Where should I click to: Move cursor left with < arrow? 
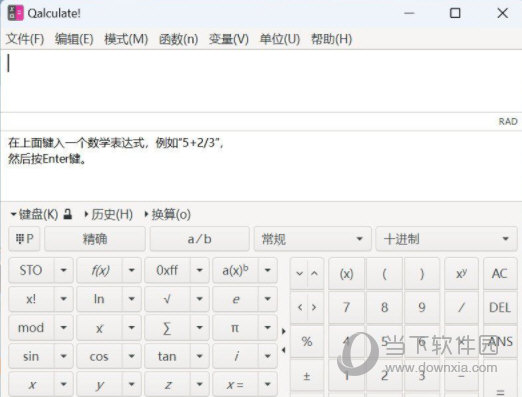click(x=300, y=307)
